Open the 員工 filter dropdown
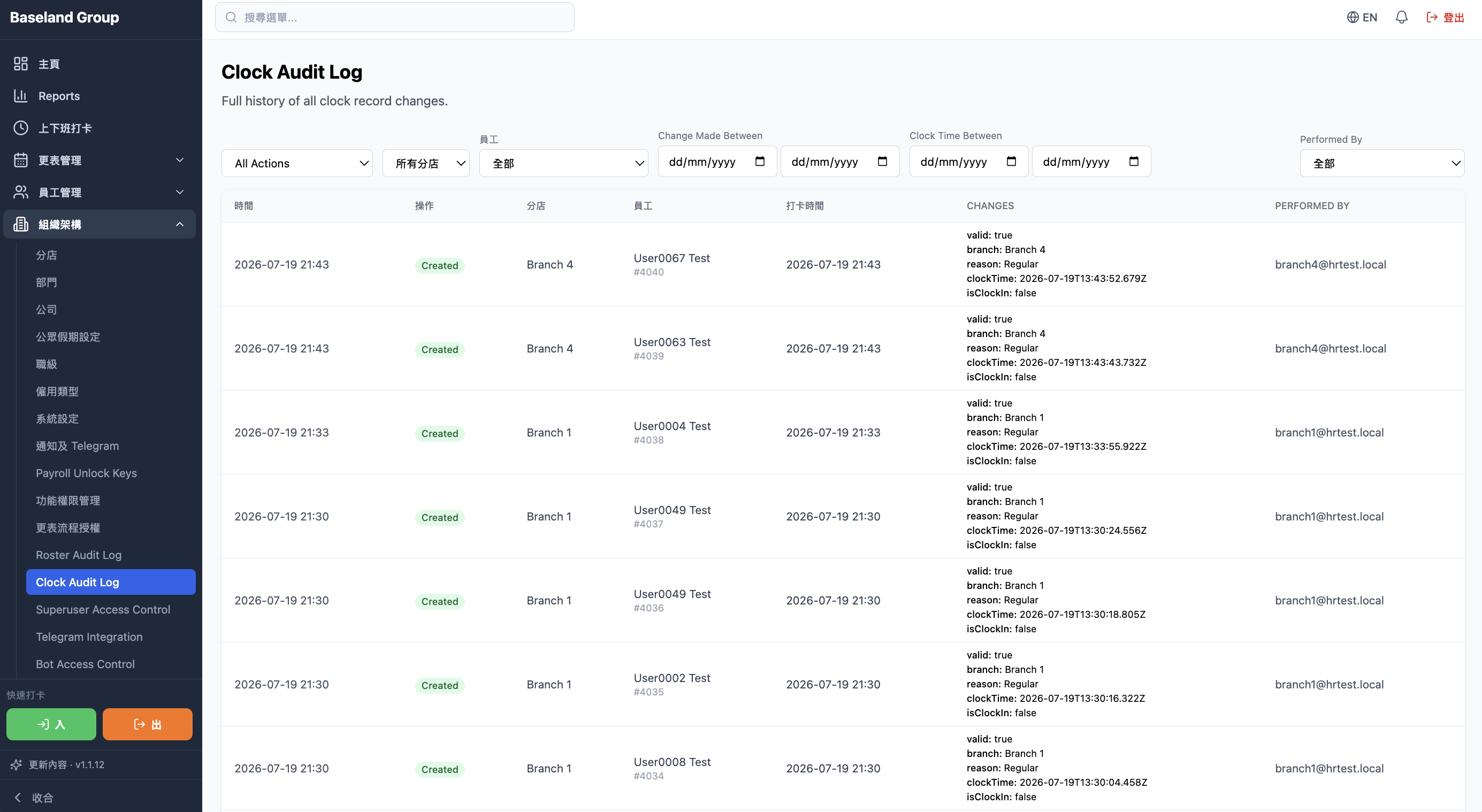The height and width of the screenshot is (812, 1482). pos(563,163)
